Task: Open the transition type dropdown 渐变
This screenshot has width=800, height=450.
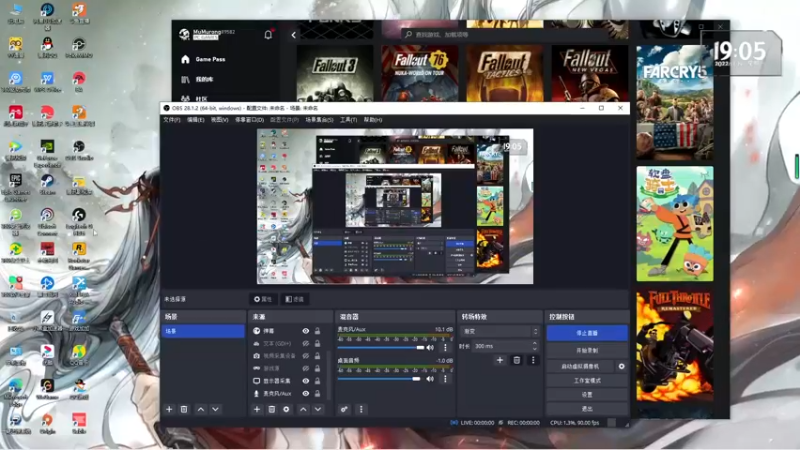Action: point(500,331)
